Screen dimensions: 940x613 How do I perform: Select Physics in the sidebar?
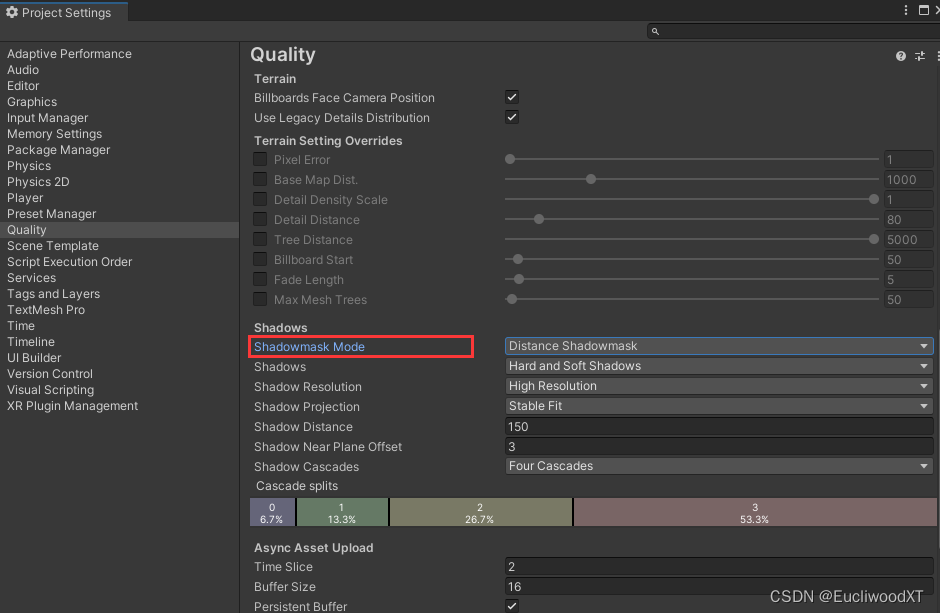click(x=29, y=166)
